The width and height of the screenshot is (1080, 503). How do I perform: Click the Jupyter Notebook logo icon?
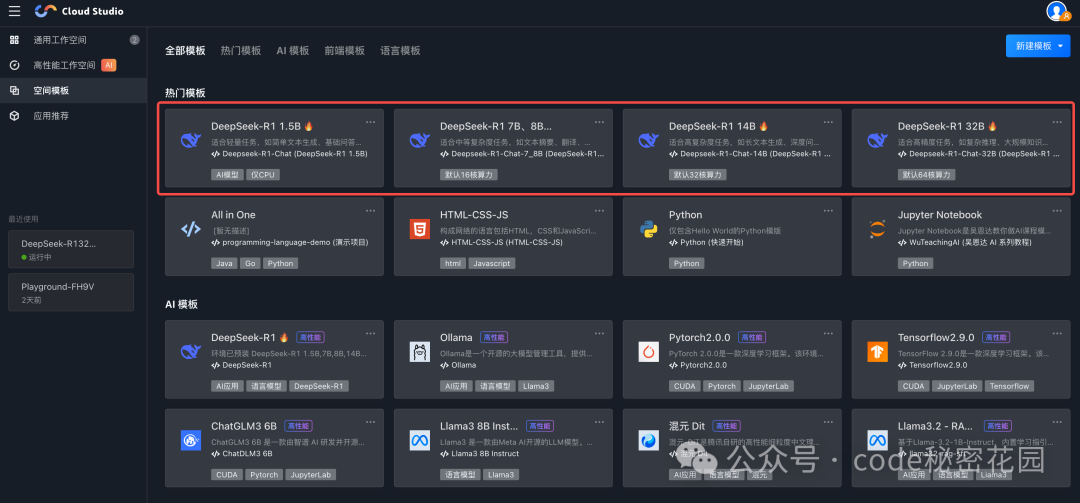pos(877,229)
